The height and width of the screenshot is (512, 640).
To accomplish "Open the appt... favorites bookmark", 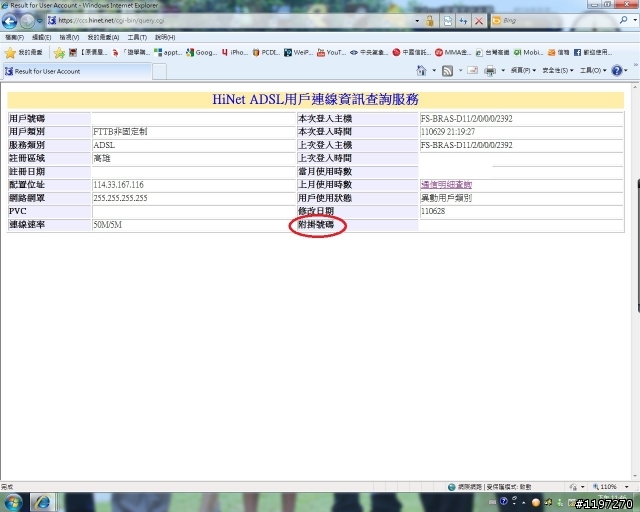I will [x=168, y=52].
